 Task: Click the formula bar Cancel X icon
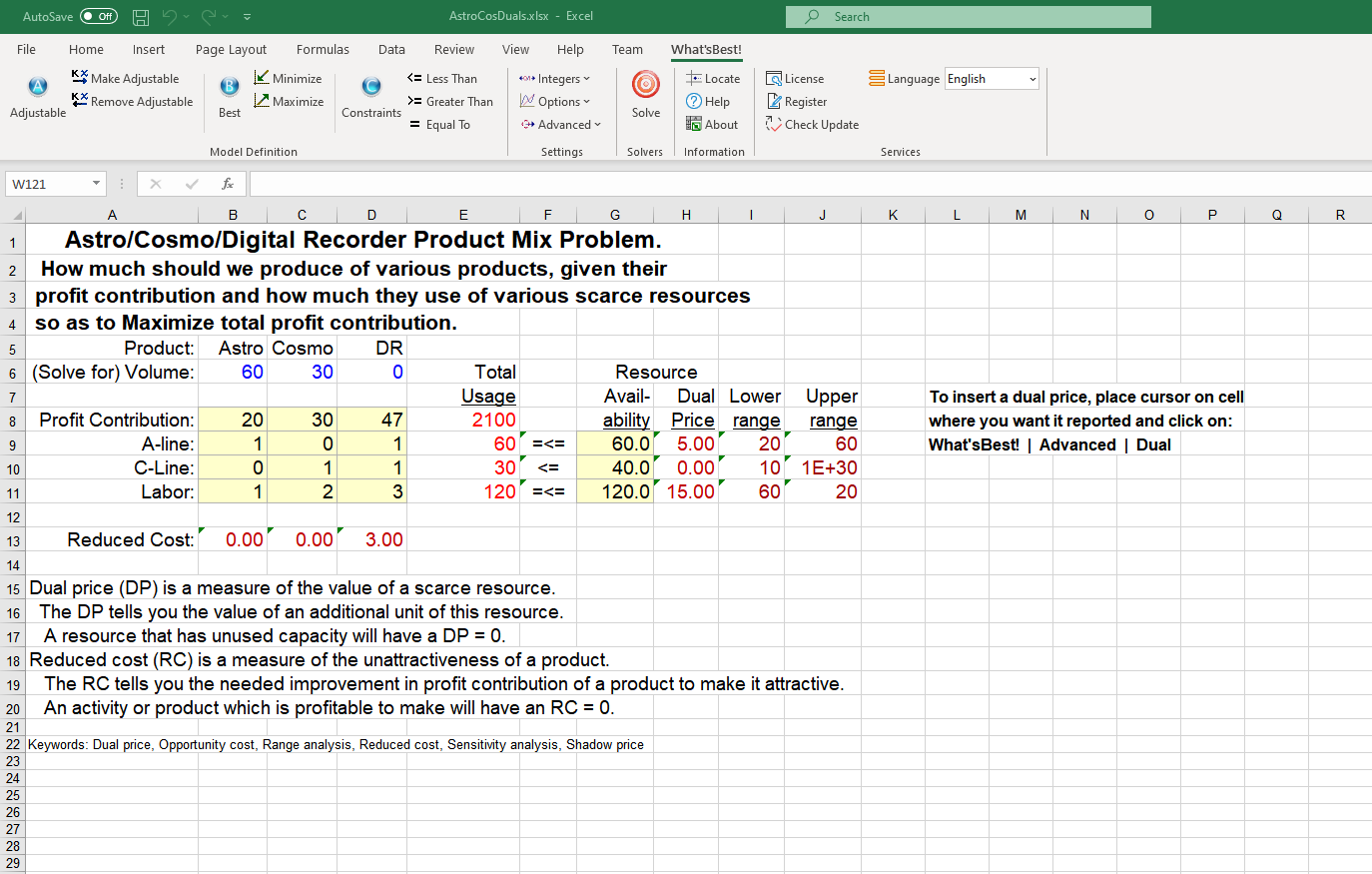pos(156,184)
